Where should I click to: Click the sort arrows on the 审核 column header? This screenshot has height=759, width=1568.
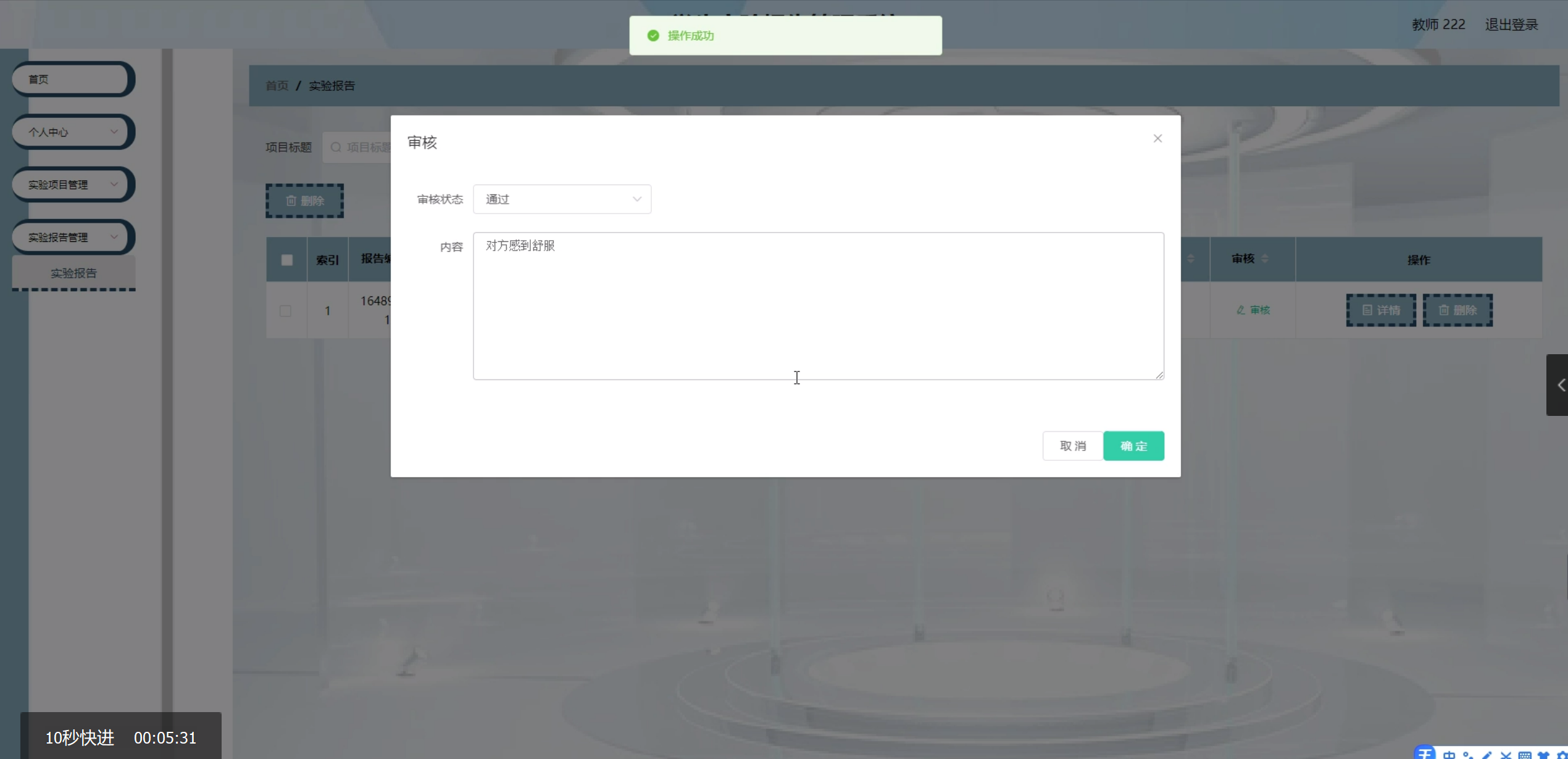coord(1266,259)
